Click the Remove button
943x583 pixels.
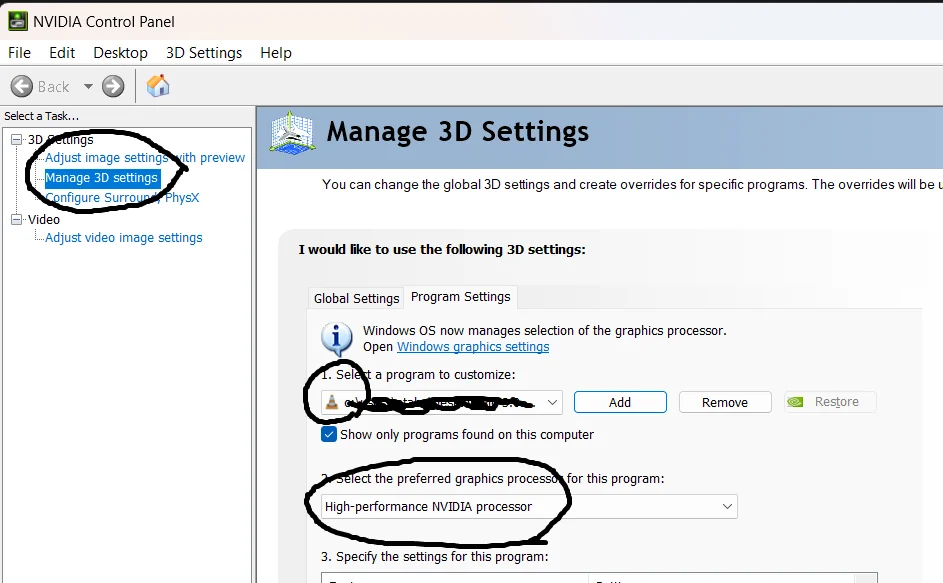click(725, 403)
